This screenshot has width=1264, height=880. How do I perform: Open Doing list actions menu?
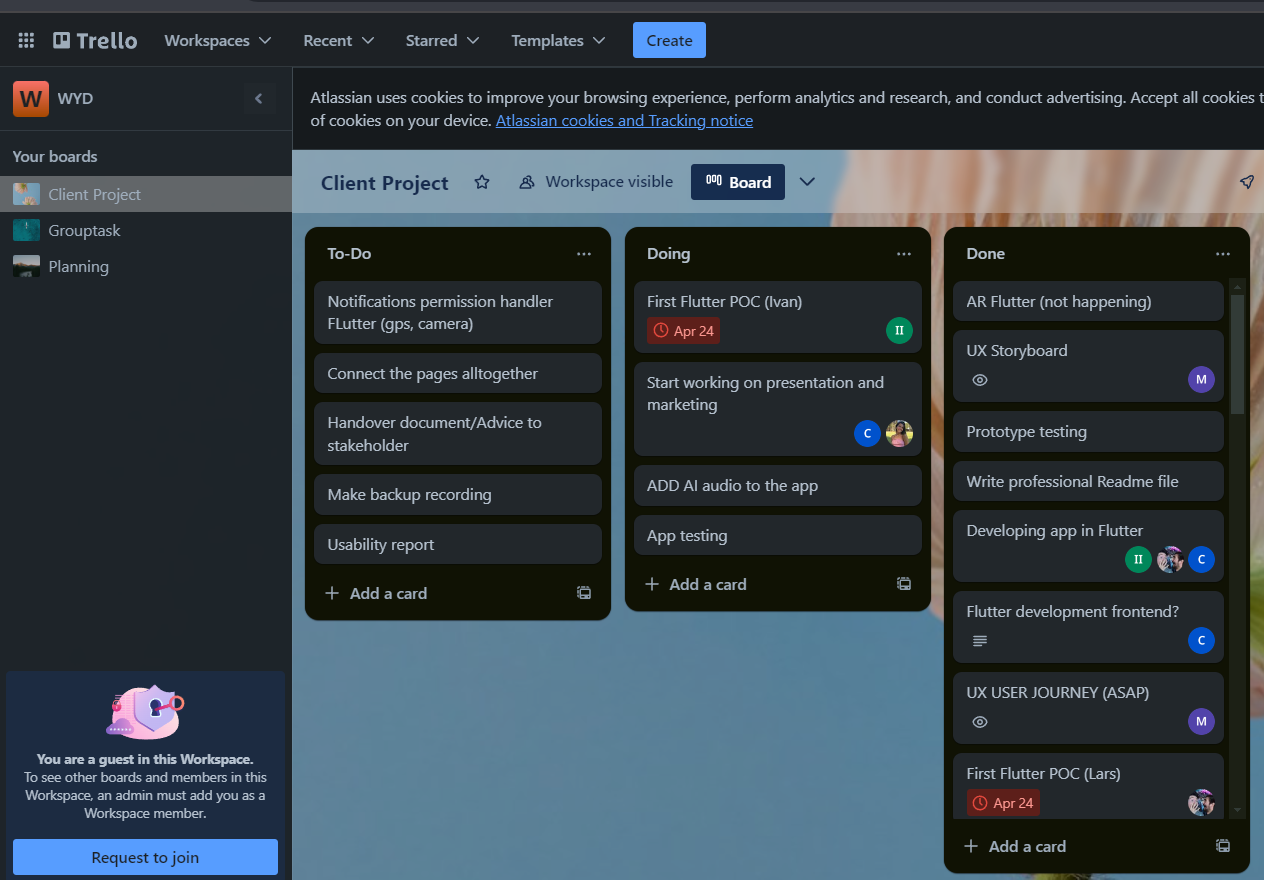pos(904,254)
